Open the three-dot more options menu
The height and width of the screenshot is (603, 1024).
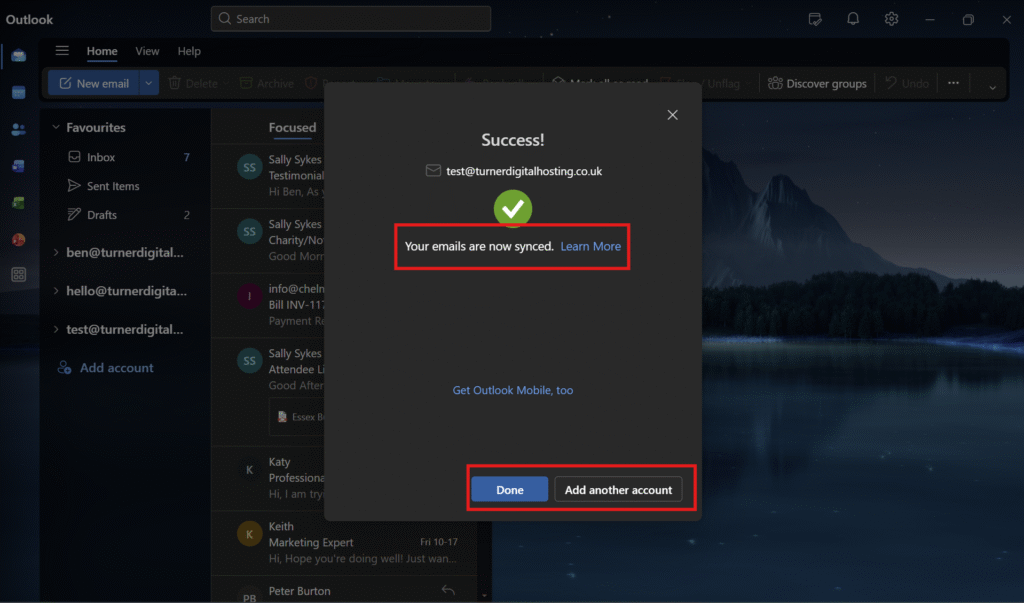pyautogui.click(x=953, y=84)
